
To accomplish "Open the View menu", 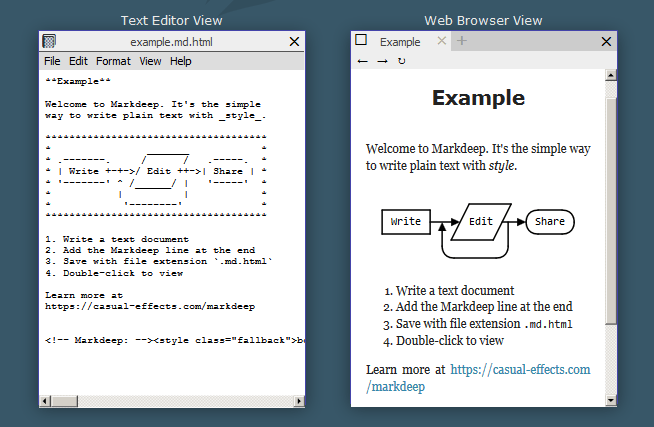I will click(x=150, y=61).
